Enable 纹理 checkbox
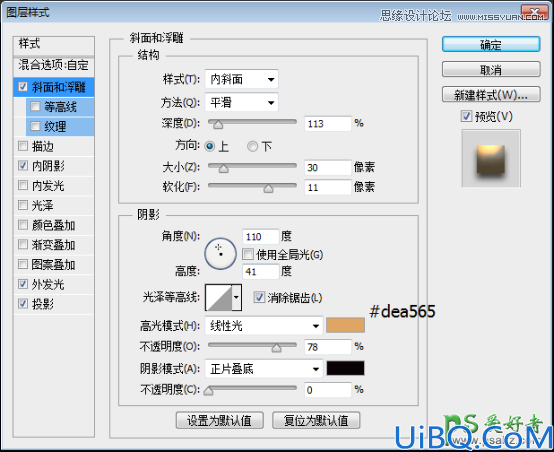The height and width of the screenshot is (452, 554). pyautogui.click(x=35, y=126)
